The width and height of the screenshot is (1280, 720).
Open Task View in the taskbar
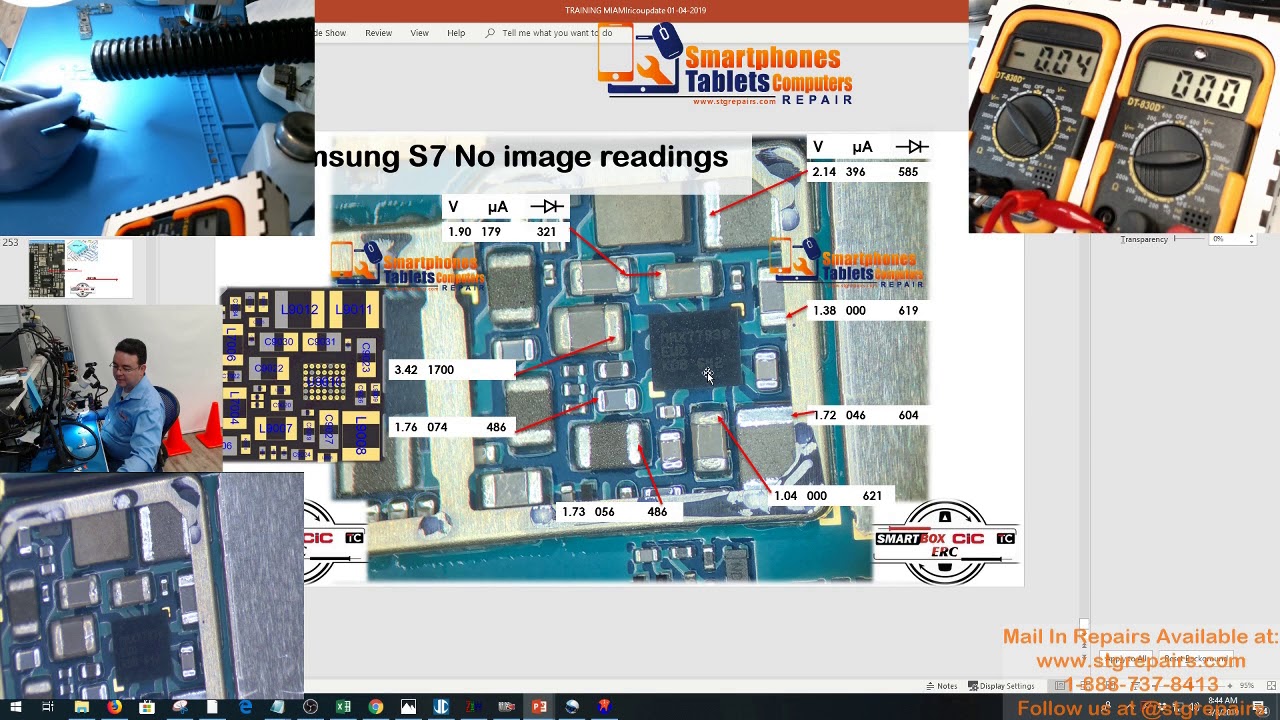point(48,707)
